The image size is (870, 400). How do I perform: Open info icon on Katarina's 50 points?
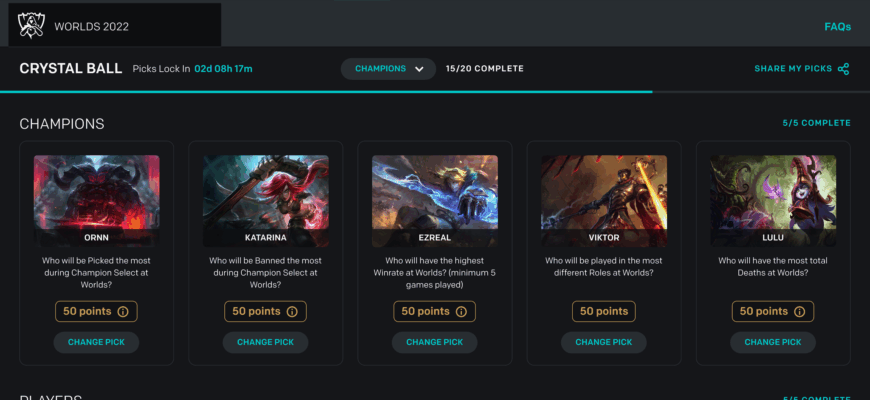point(292,312)
